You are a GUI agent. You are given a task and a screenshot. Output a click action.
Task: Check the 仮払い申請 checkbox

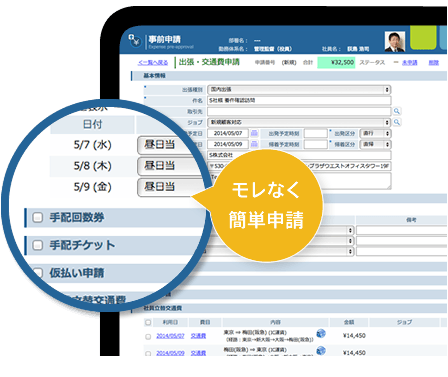click(38, 273)
